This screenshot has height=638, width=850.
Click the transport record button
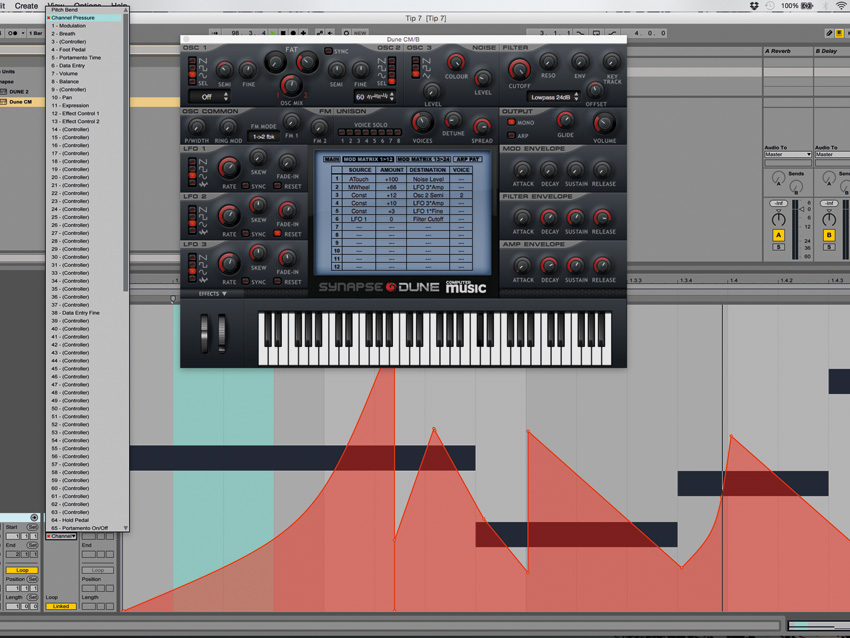point(293,33)
